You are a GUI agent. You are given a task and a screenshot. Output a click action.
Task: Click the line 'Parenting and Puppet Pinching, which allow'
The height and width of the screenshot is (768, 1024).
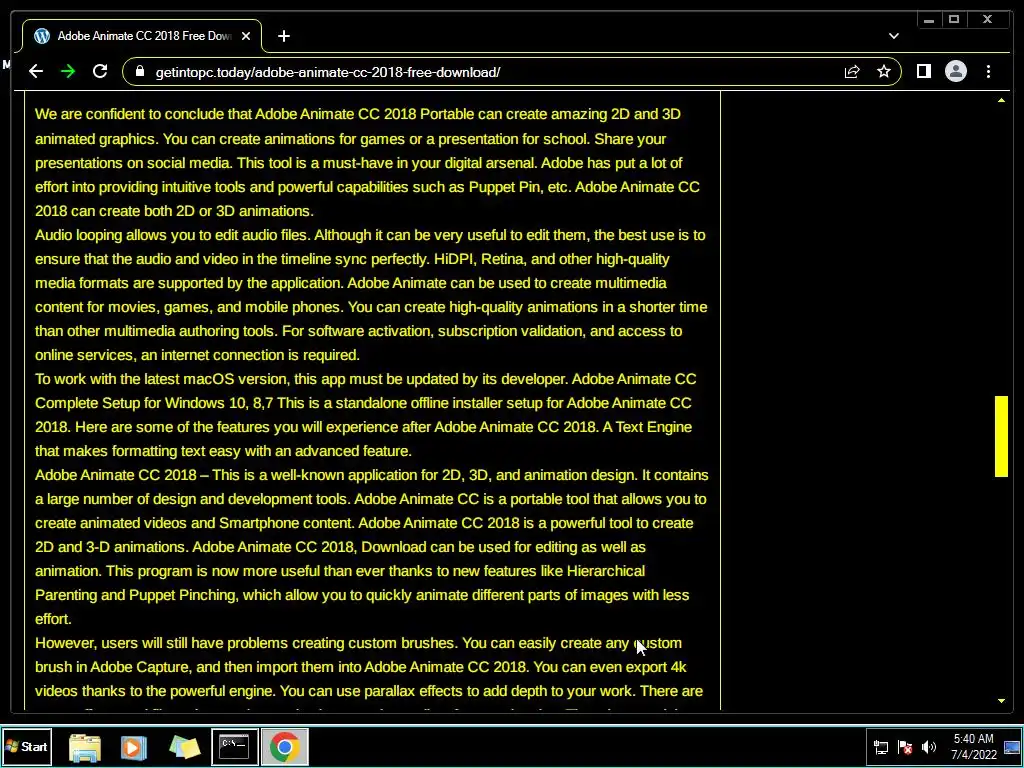click(x=362, y=596)
